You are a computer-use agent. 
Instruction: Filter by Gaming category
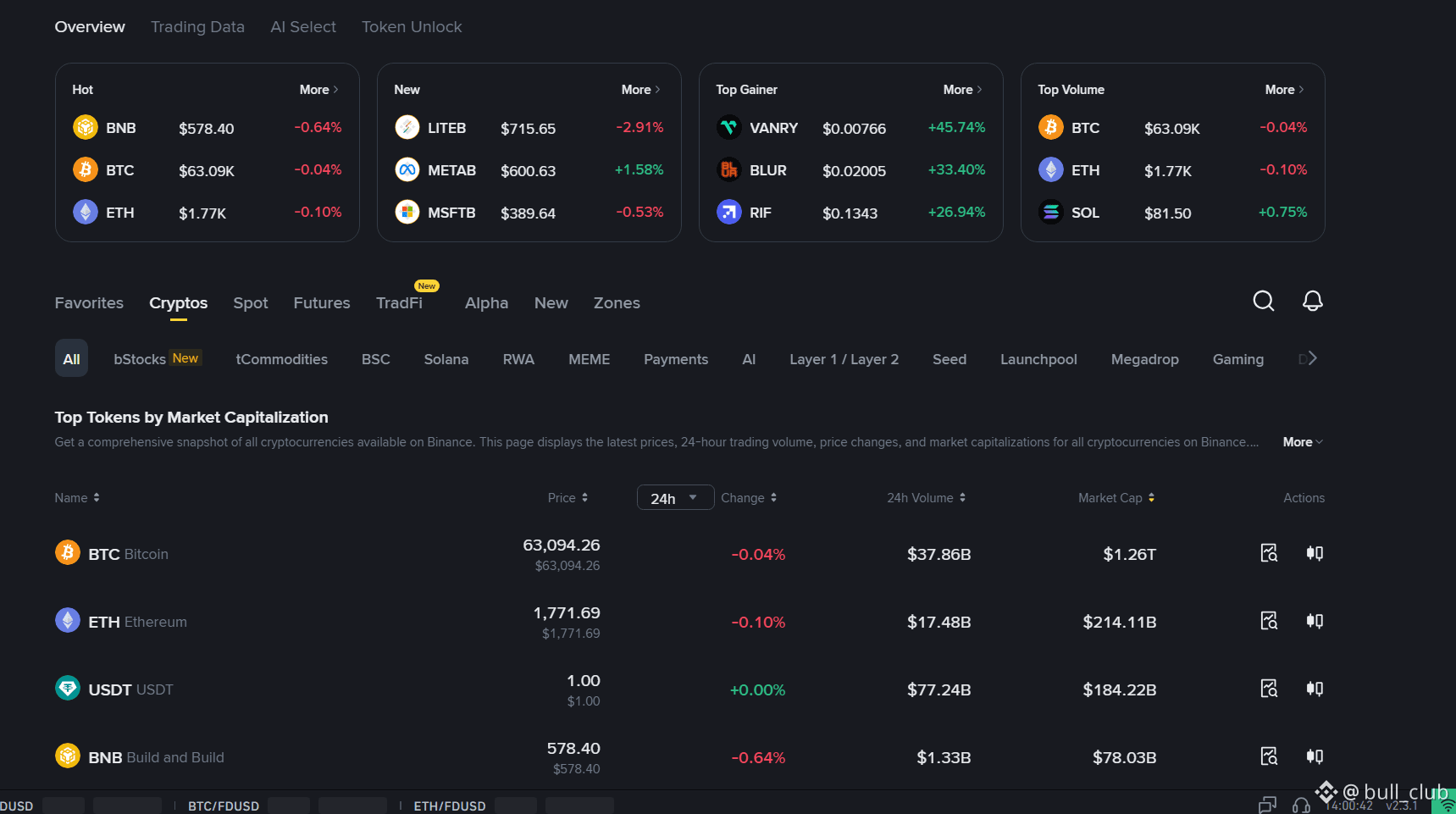[x=1238, y=359]
